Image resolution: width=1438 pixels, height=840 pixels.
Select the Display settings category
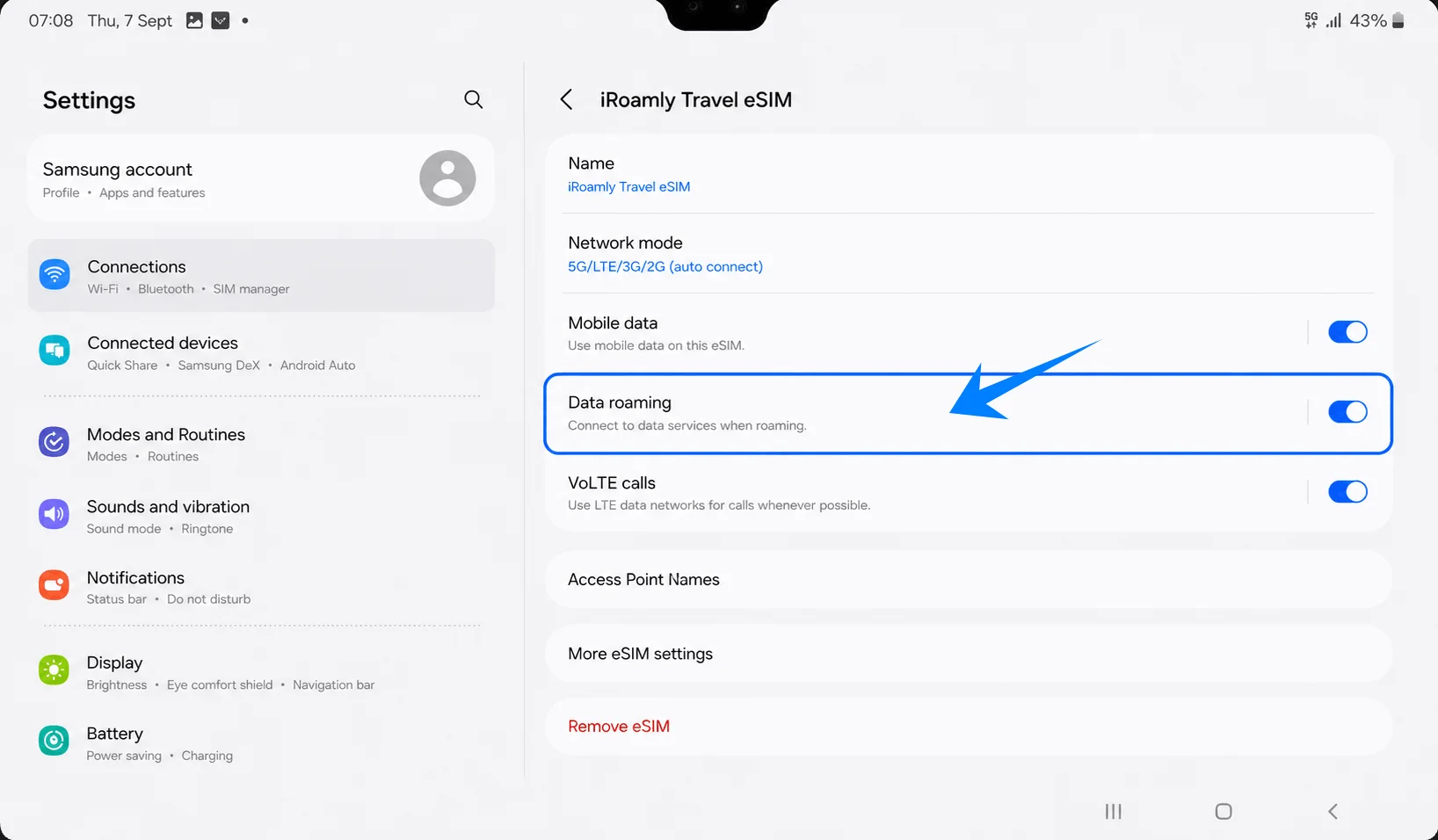point(261,672)
